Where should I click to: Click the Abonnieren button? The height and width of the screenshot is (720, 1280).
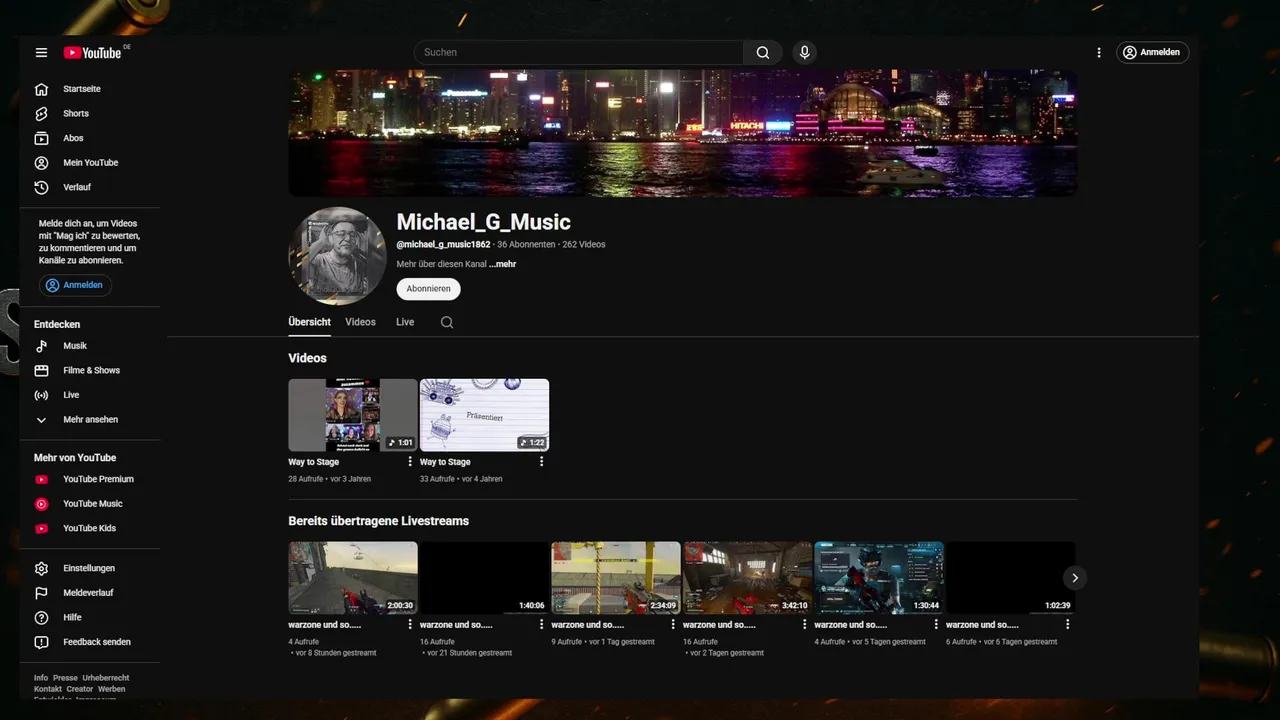[428, 288]
